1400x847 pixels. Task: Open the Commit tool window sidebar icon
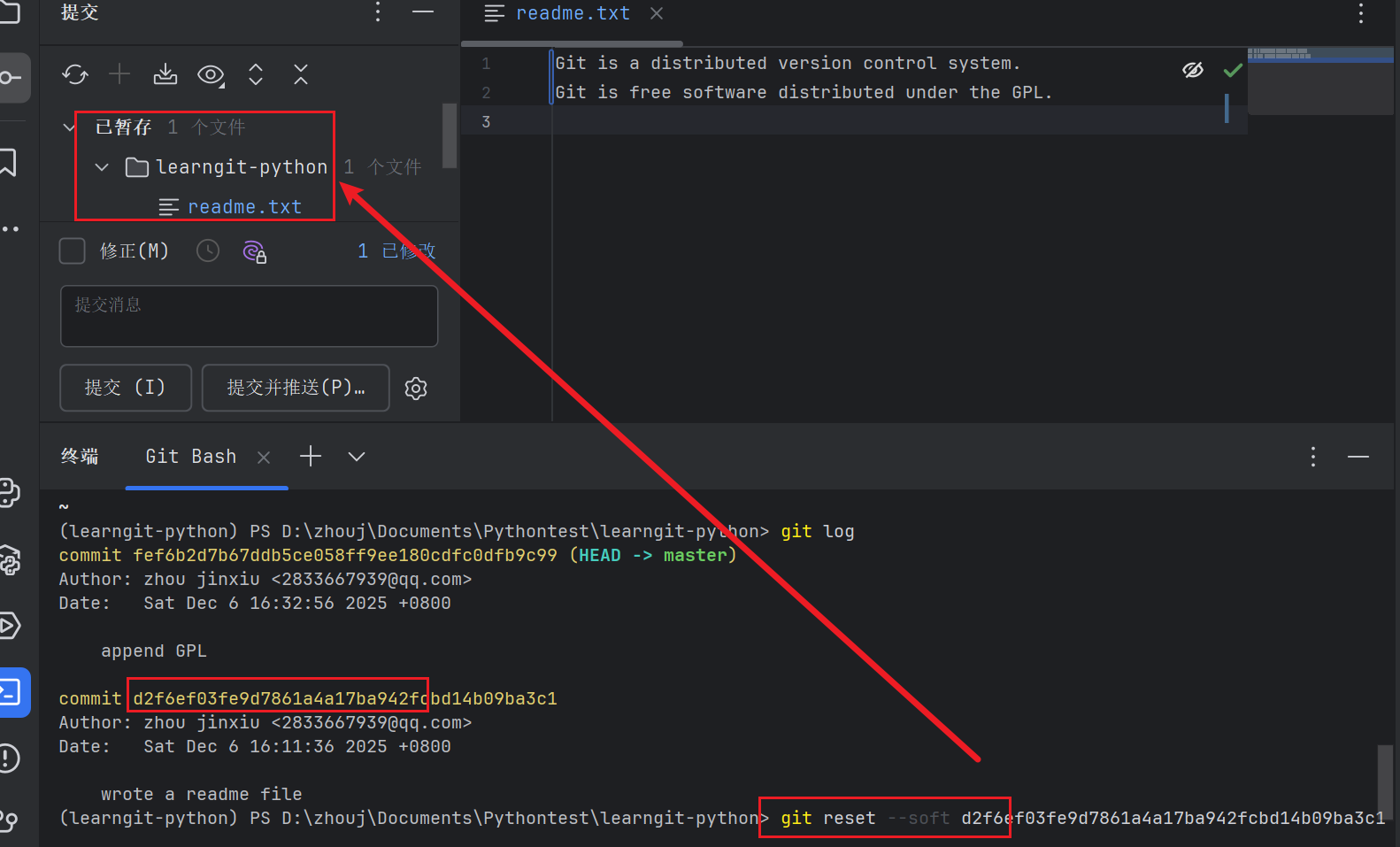click(11, 78)
